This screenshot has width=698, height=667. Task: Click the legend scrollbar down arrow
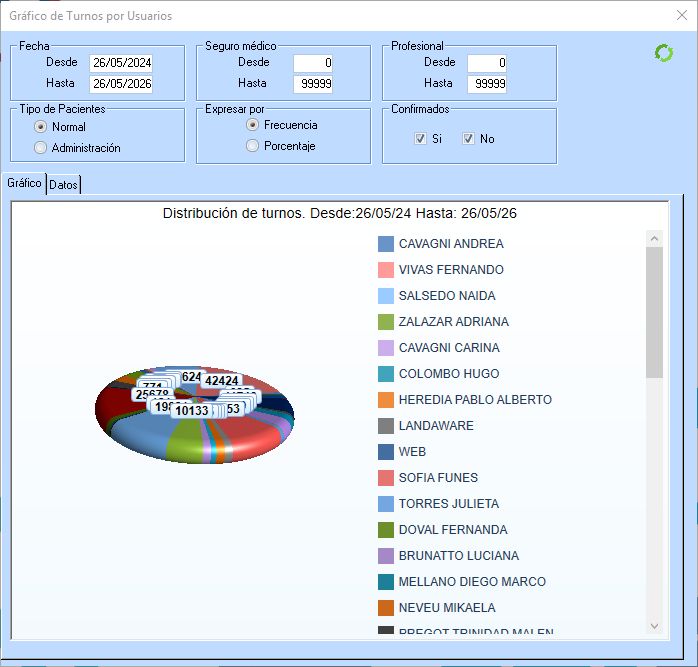654,626
